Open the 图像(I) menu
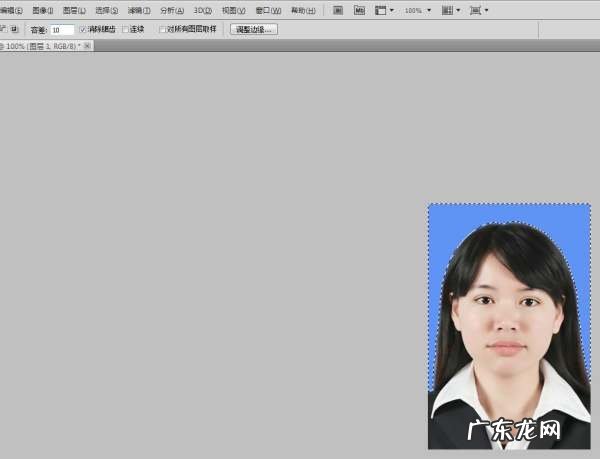Image resolution: width=600 pixels, height=459 pixels. [42, 10]
